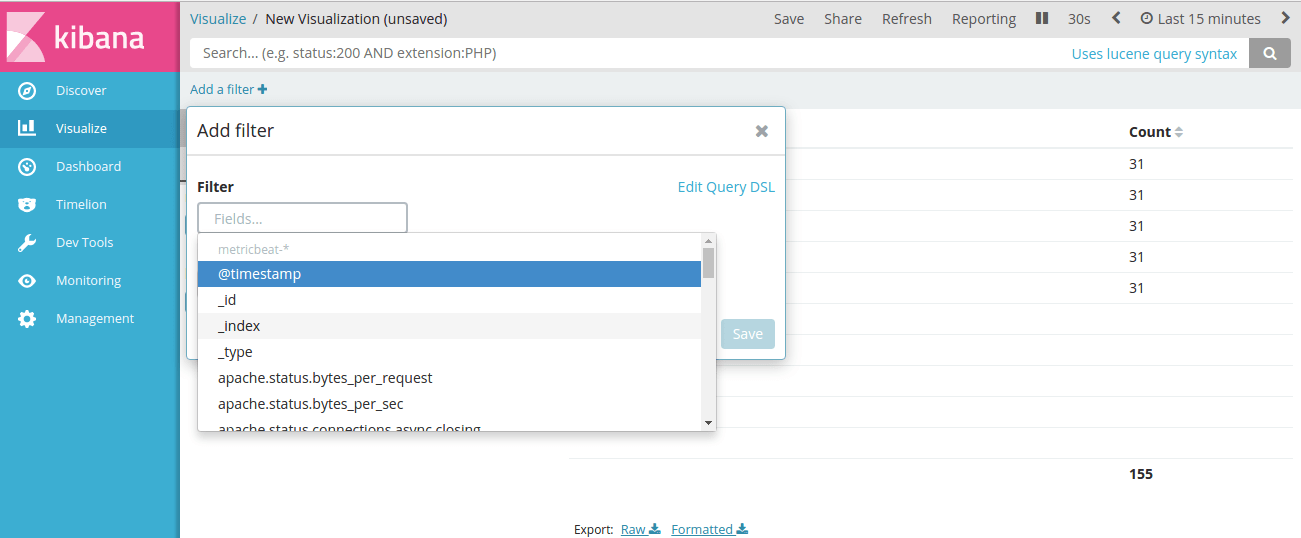Click the Edit Query DSL link
Viewport: 1301px width, 538px height.
(x=726, y=187)
